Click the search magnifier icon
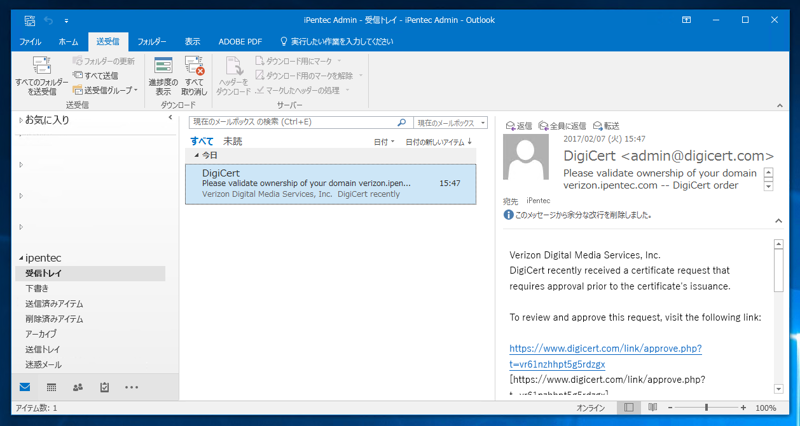This screenshot has height=426, width=800. 402,122
